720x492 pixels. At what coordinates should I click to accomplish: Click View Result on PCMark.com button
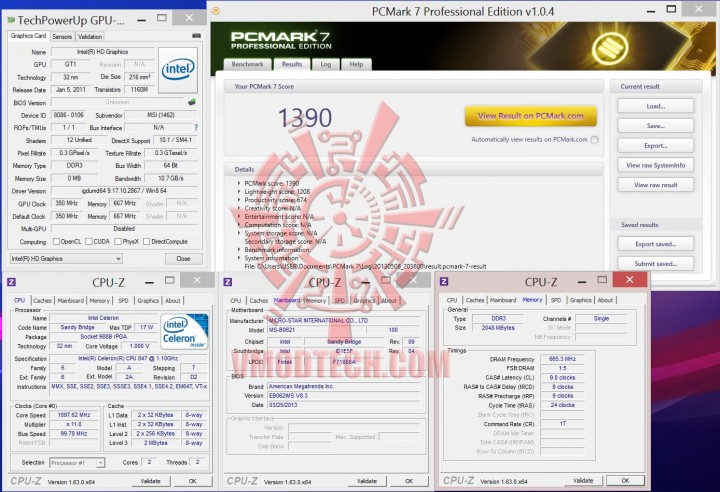531,116
